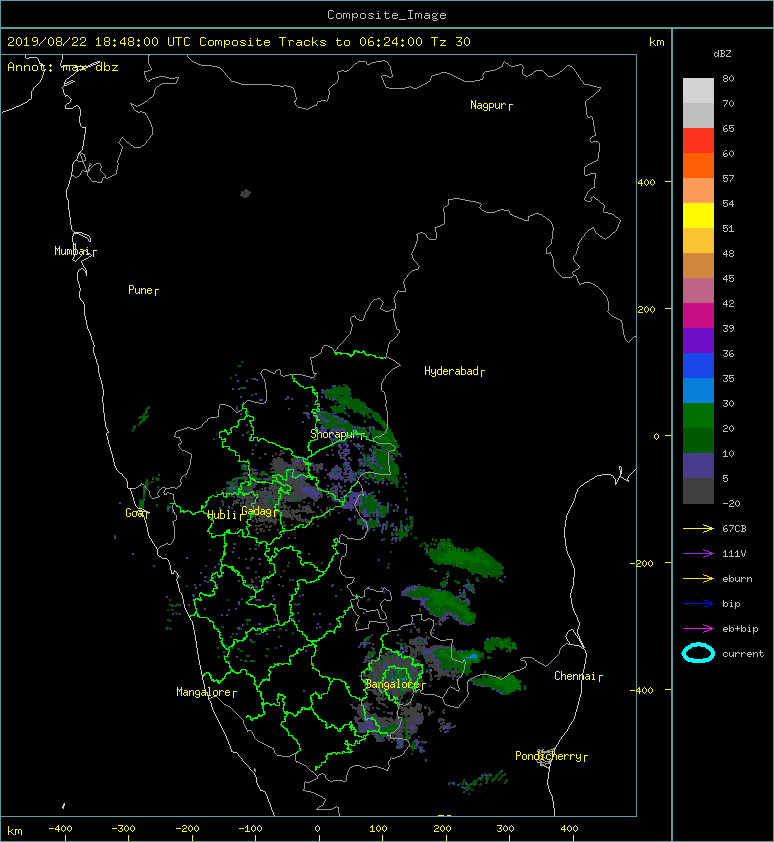Select the Mumbai city label

(75, 251)
